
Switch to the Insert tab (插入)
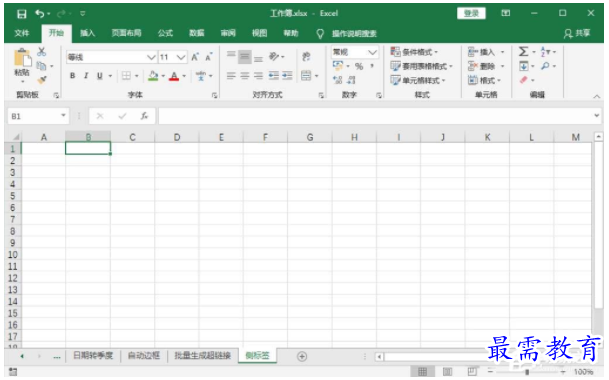[x=87, y=33]
